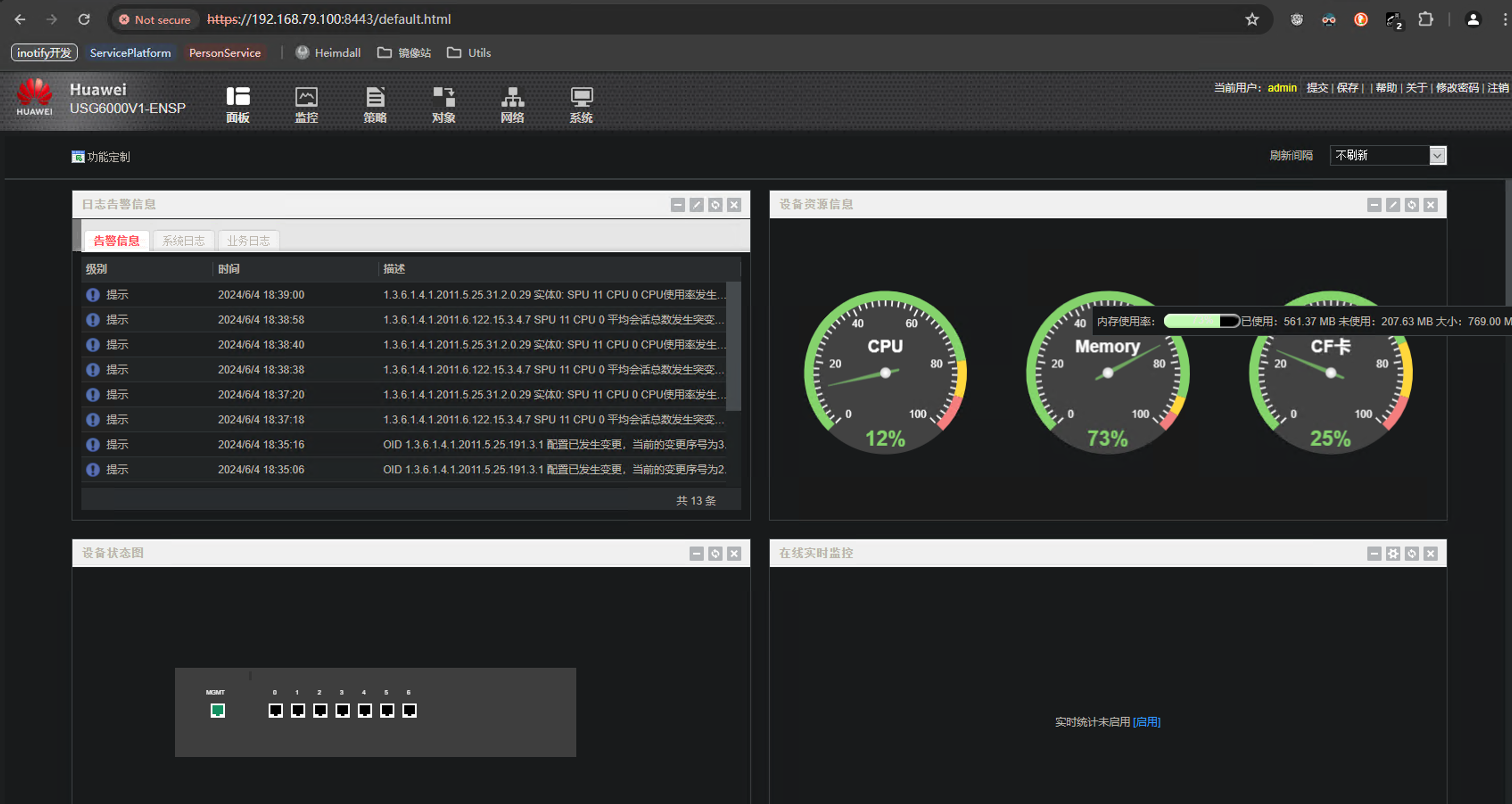
Task: Click the browser address bar URL
Action: click(329, 19)
